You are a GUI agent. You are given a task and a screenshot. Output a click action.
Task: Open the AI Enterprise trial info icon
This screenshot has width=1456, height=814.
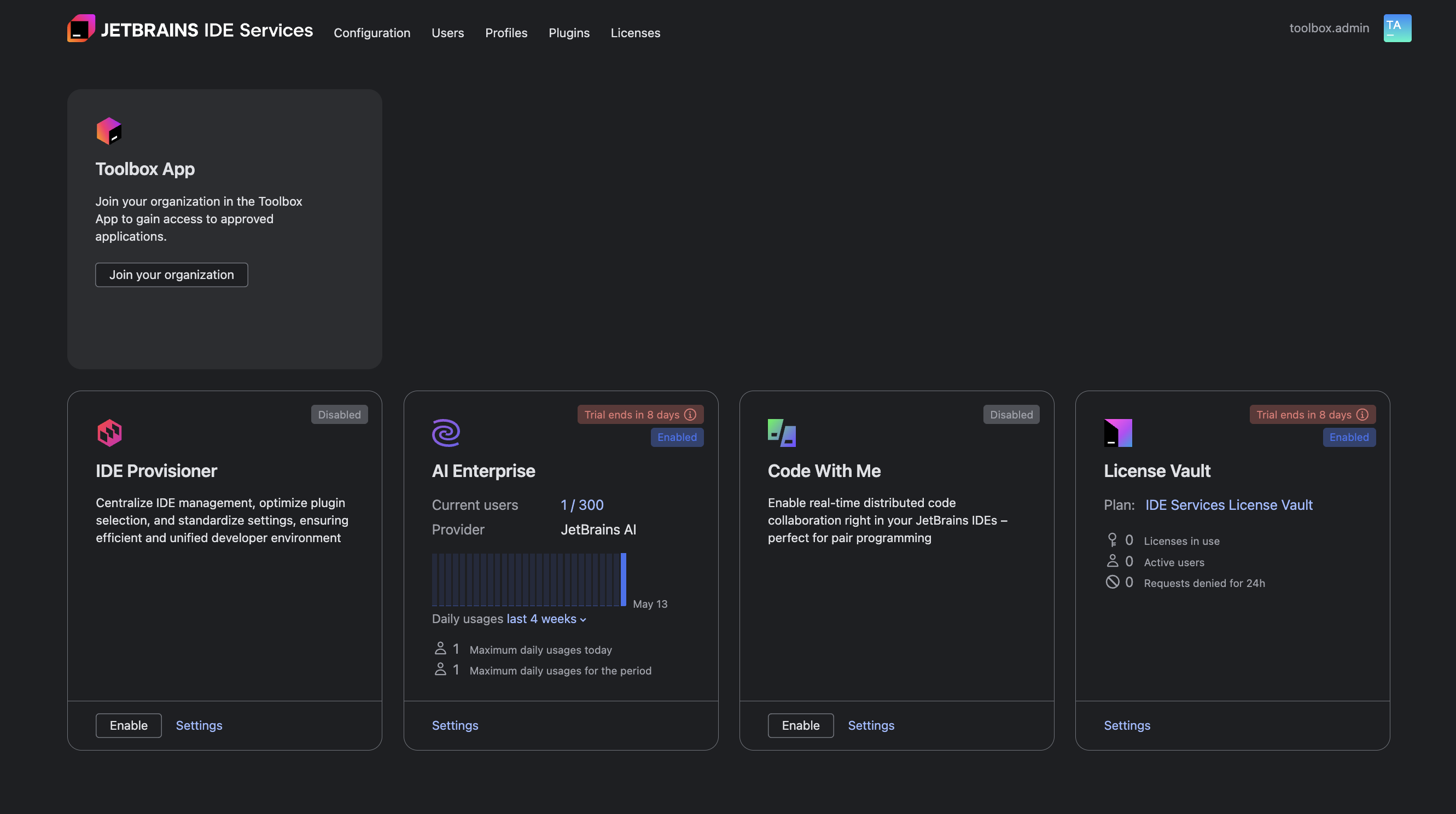(690, 414)
